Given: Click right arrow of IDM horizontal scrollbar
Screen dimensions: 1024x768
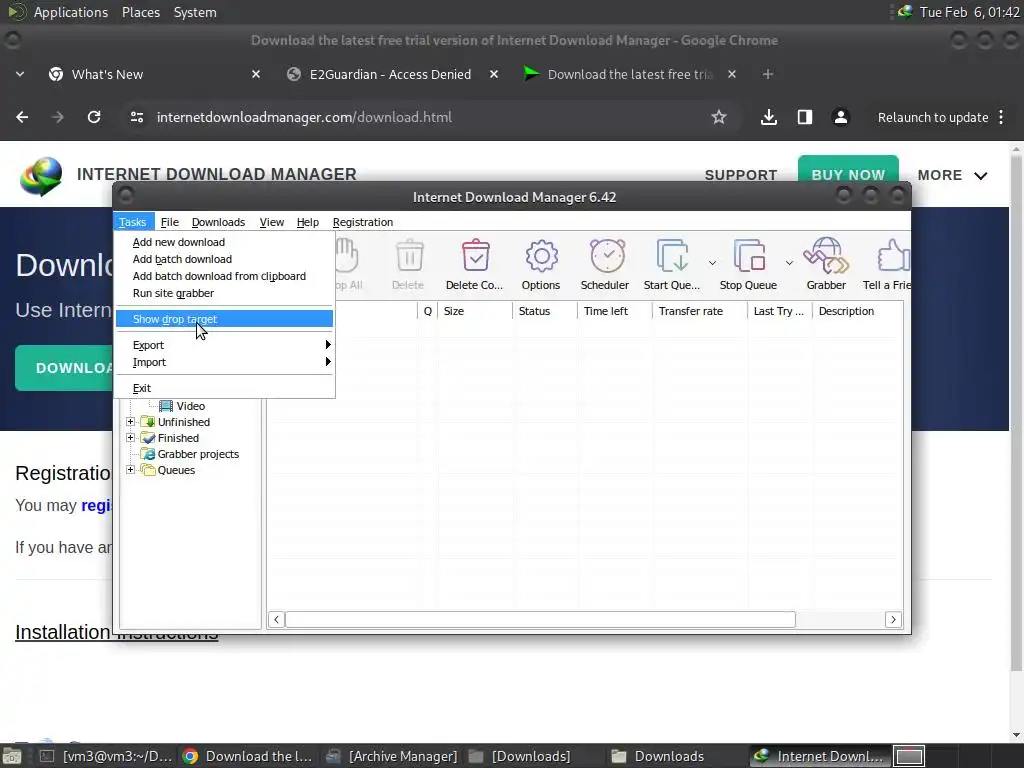Looking at the screenshot, I should point(893,619).
